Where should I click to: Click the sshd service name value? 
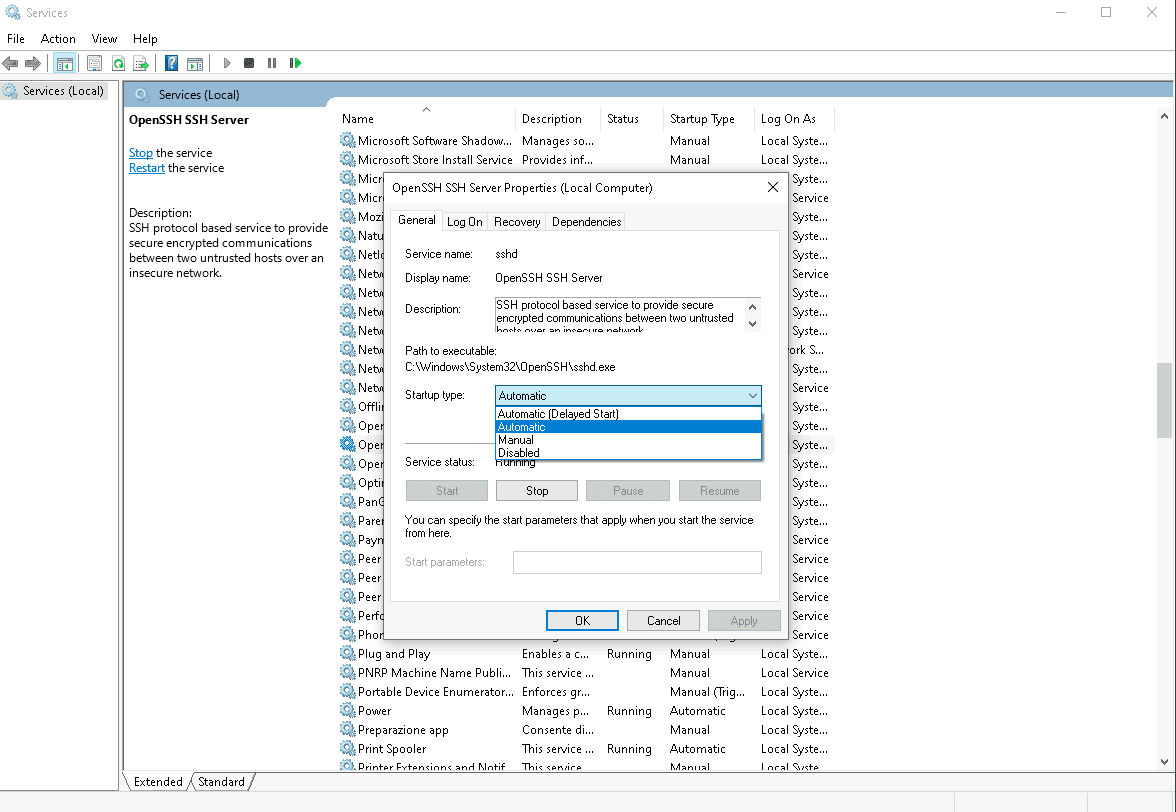pyautogui.click(x=506, y=254)
